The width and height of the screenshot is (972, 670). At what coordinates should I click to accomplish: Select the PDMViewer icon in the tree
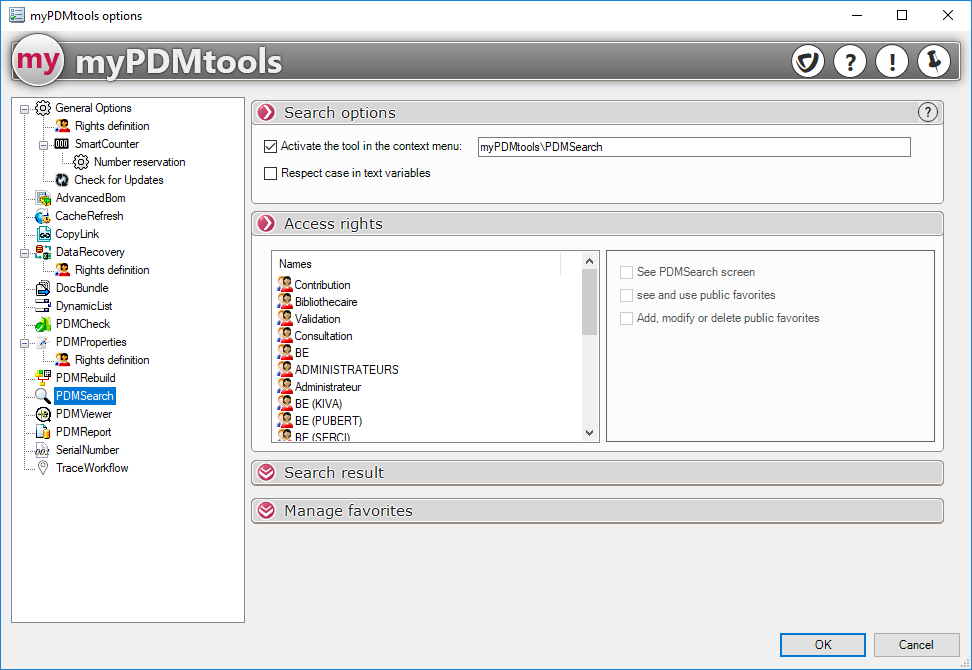click(x=43, y=414)
